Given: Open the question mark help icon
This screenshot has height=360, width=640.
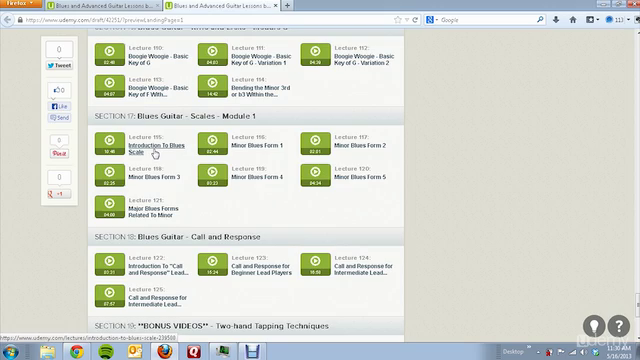Looking at the screenshot, I should pos(619,325).
